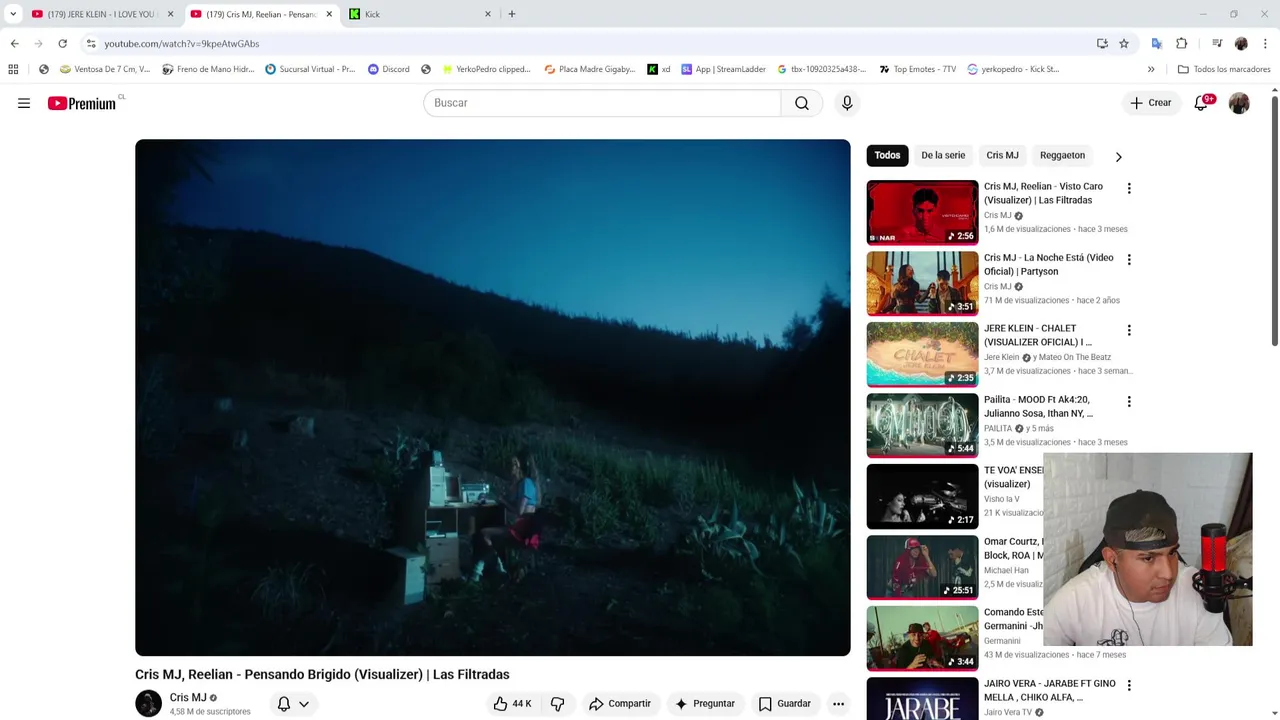
Task: Open Cris MJ channel name link
Action: click(x=188, y=697)
